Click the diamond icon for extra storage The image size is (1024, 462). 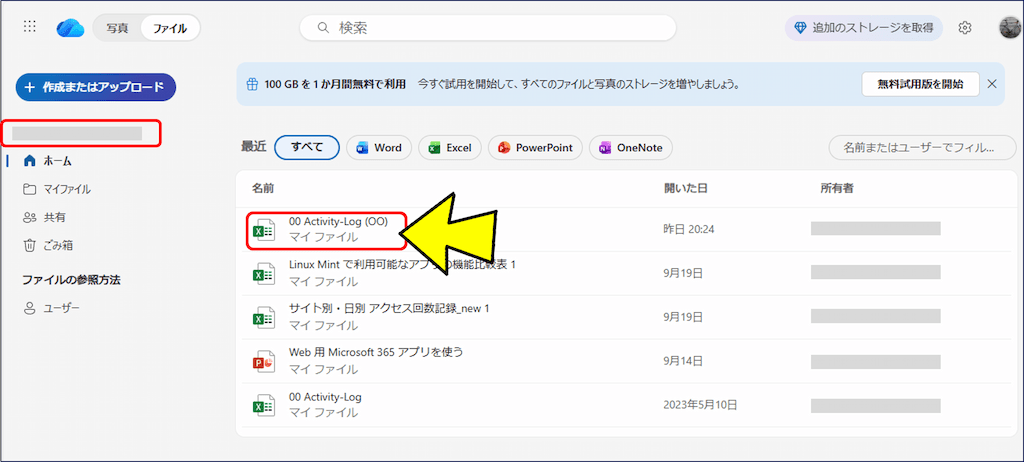click(x=800, y=28)
